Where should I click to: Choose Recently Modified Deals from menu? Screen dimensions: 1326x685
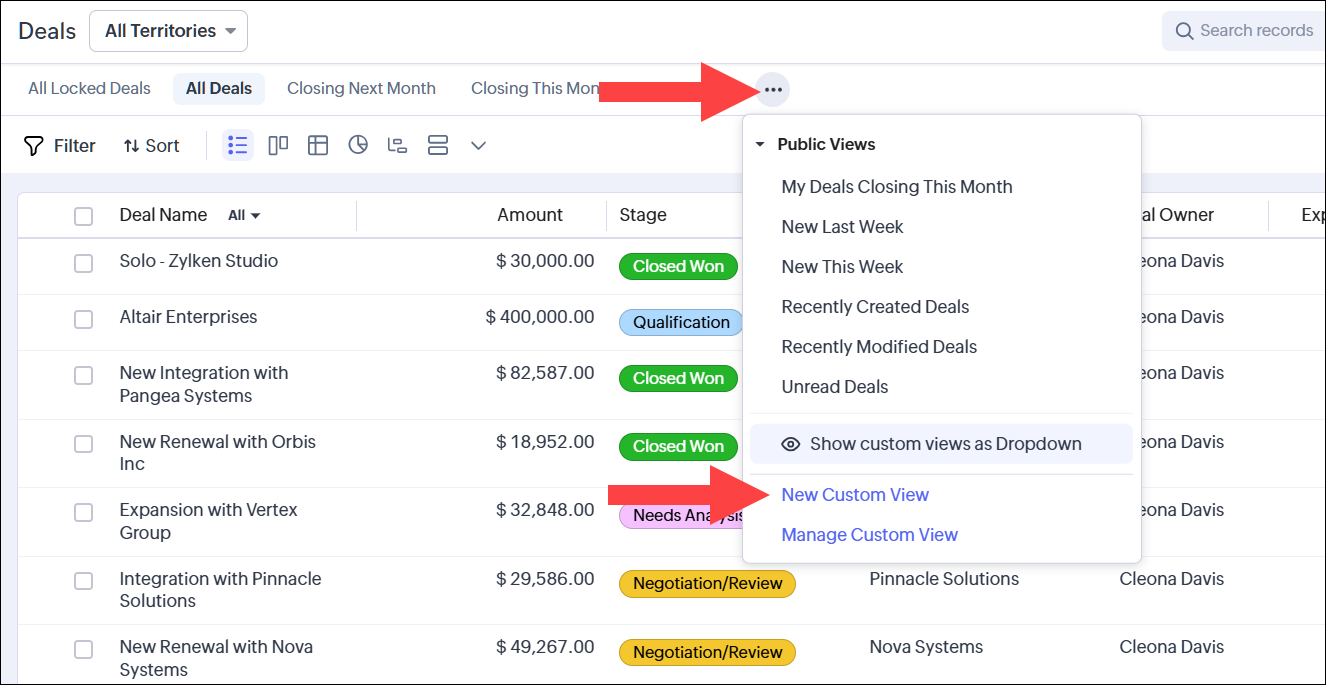pyautogui.click(x=879, y=347)
